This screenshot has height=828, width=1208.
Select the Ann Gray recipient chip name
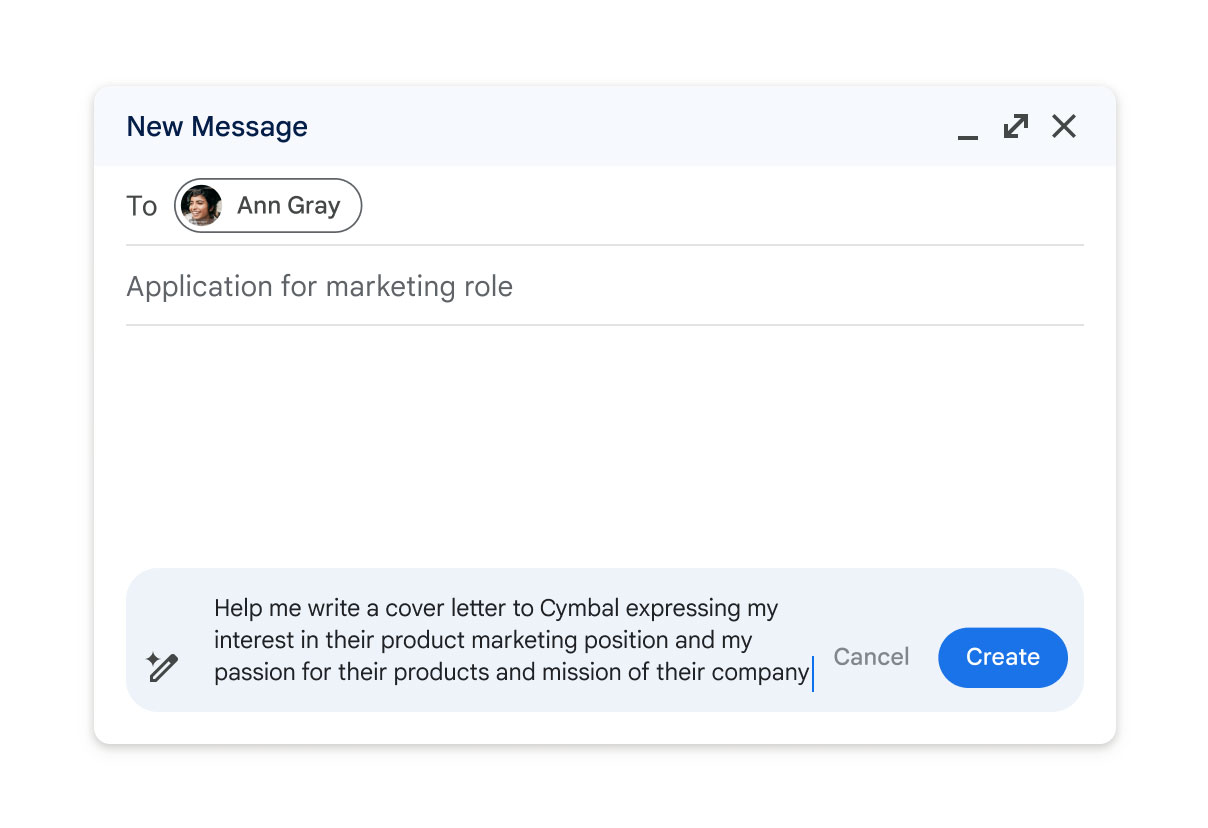[288, 206]
